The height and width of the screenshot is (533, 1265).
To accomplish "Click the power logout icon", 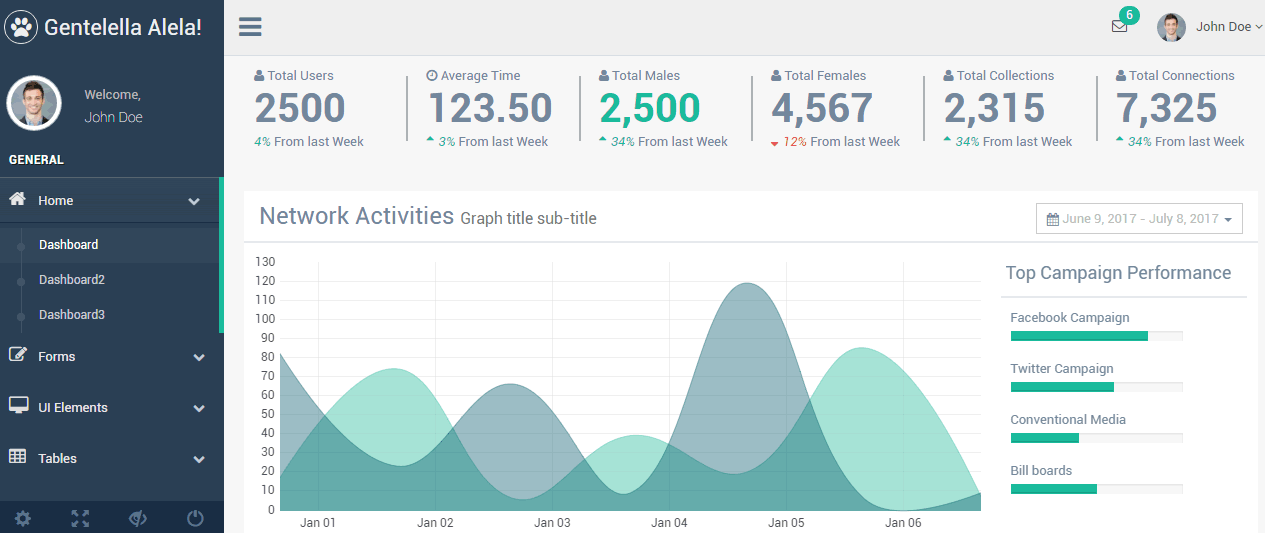I will (x=195, y=518).
